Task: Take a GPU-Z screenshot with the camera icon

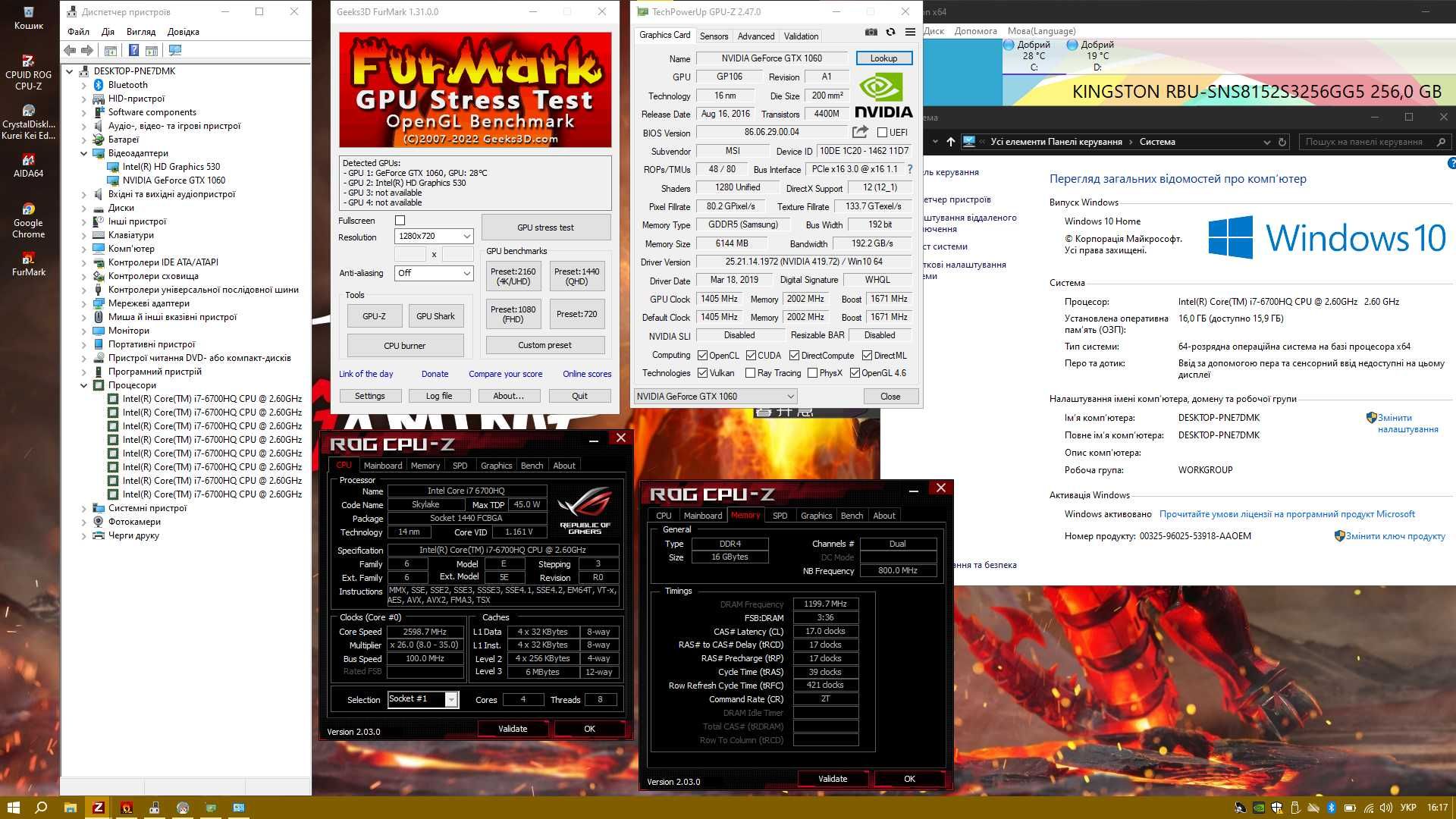Action: click(x=871, y=32)
